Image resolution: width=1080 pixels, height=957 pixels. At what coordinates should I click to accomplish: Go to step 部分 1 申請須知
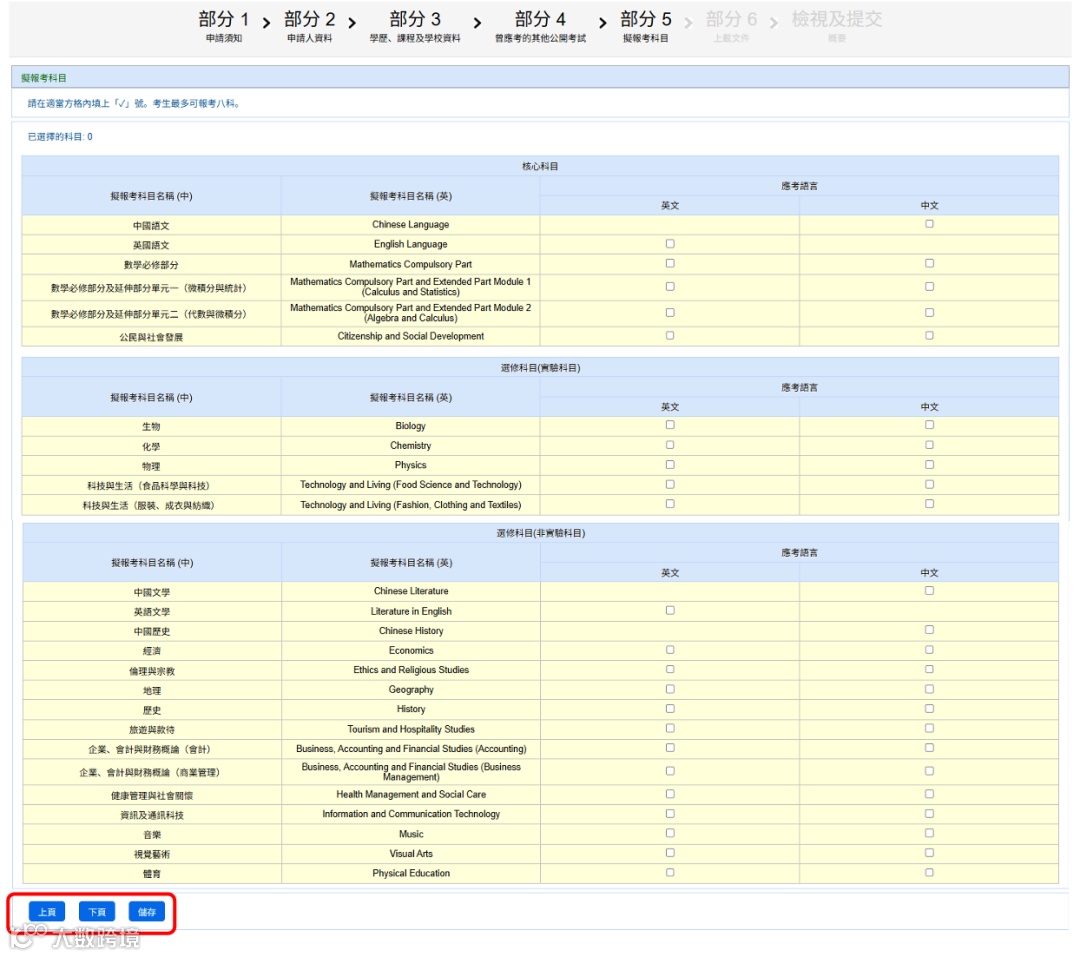224,26
